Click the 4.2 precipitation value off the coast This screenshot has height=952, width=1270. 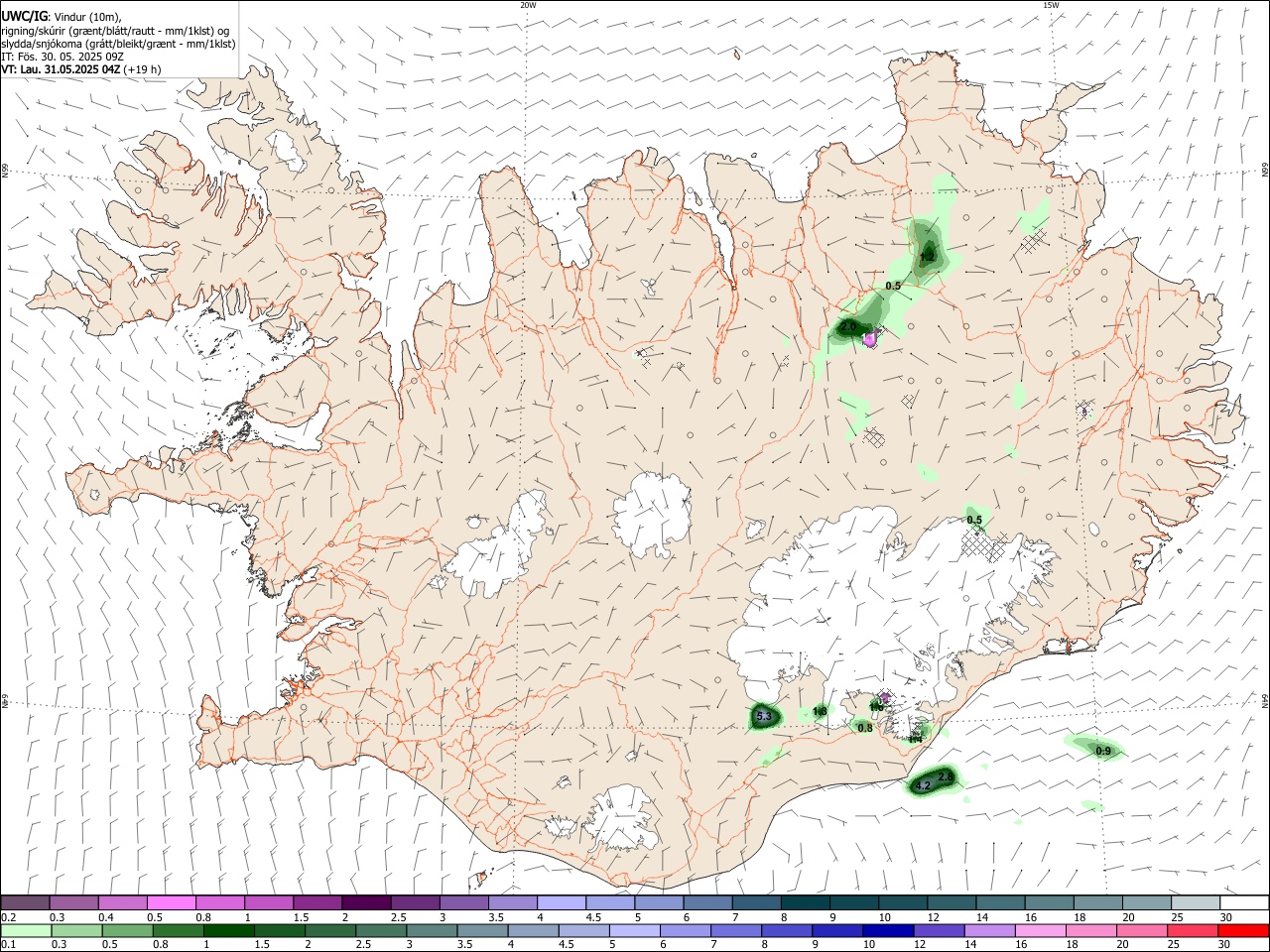click(923, 786)
